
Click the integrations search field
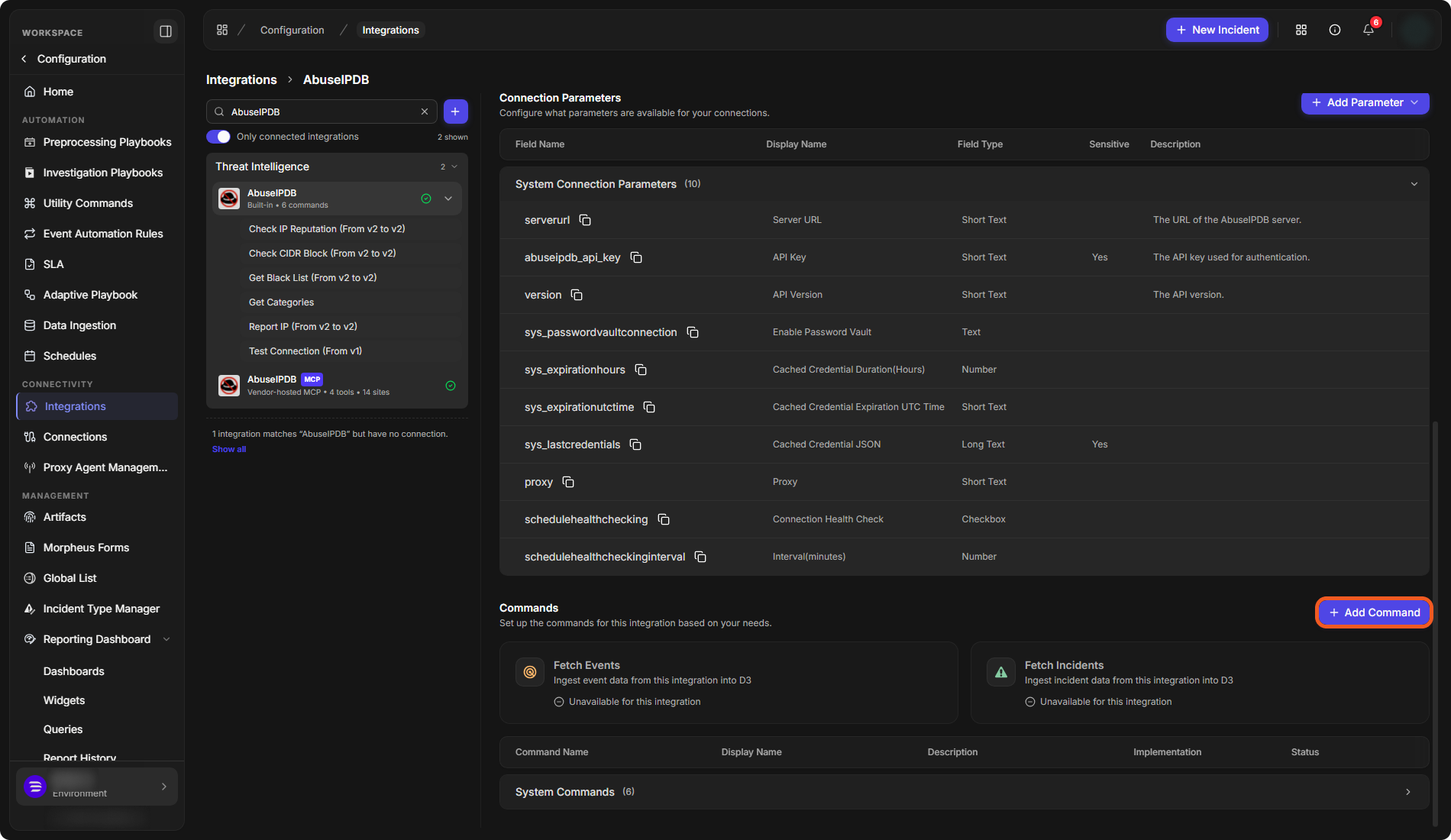(322, 111)
